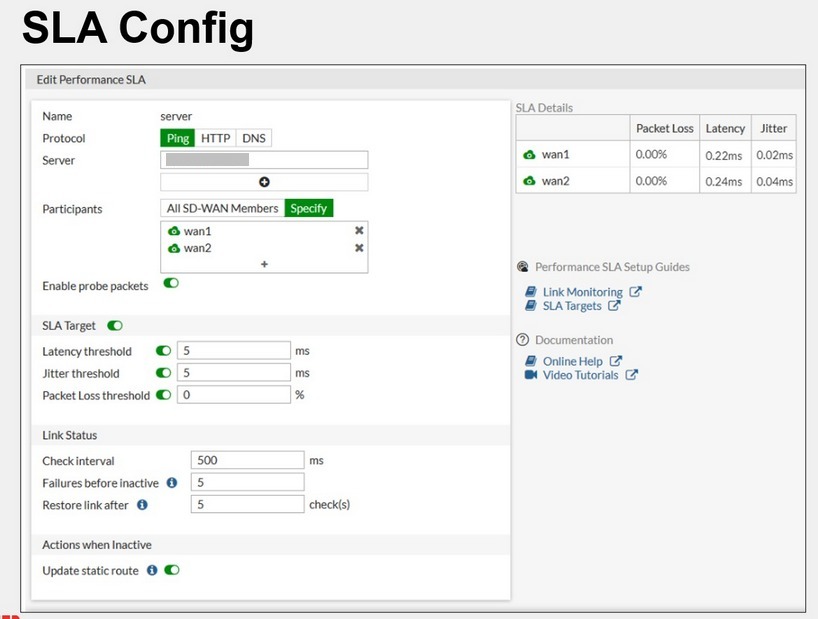
Task: Switch off Update static route
Action: [x=171, y=570]
